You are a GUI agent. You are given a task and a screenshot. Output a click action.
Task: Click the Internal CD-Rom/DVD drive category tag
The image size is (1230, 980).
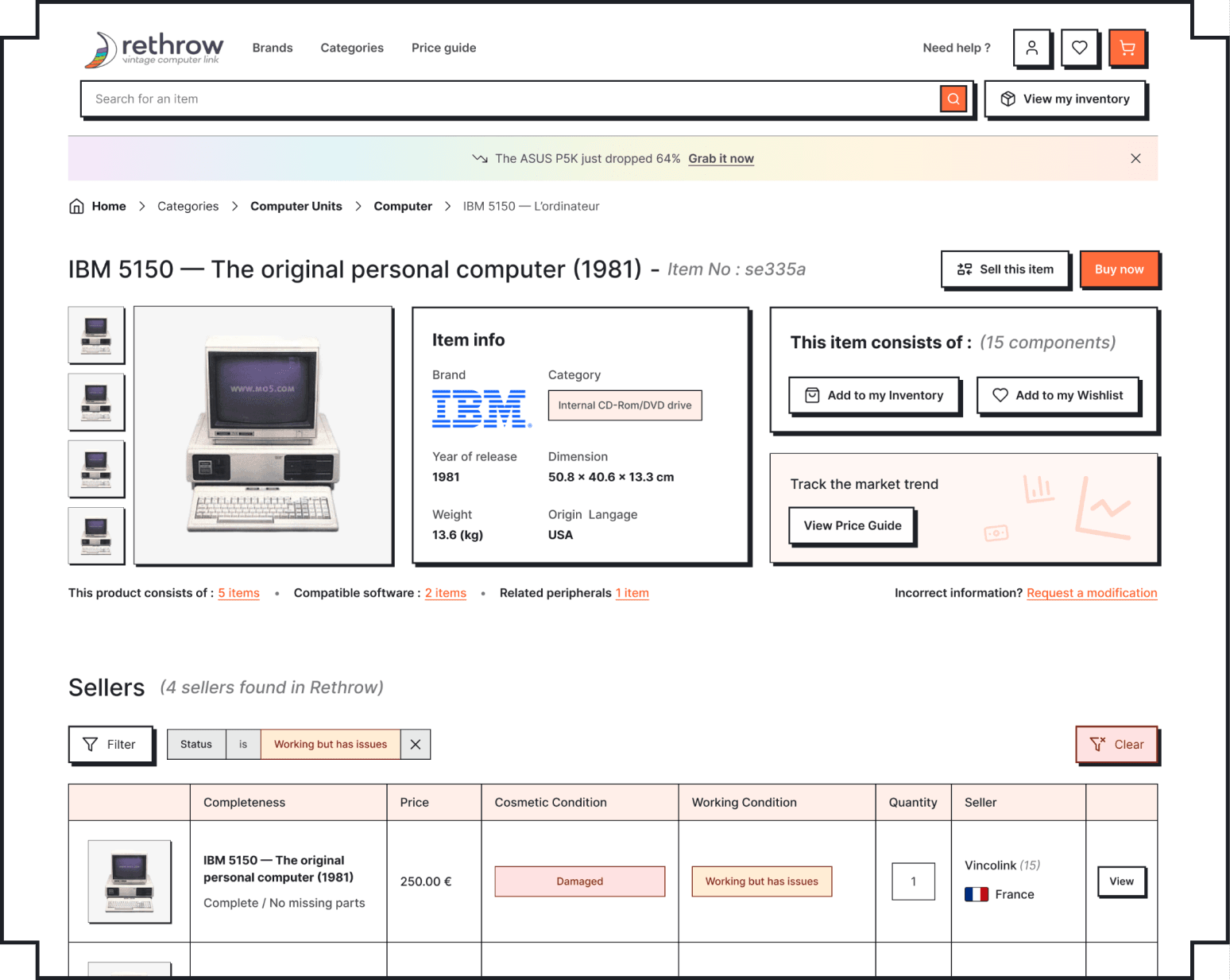(625, 405)
